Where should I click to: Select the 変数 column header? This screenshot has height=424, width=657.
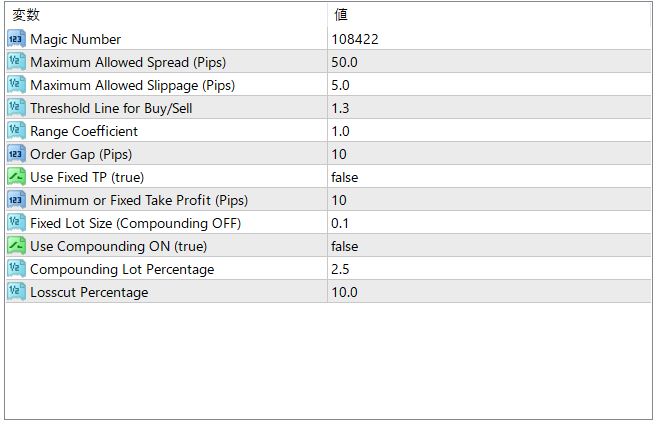click(x=25, y=15)
